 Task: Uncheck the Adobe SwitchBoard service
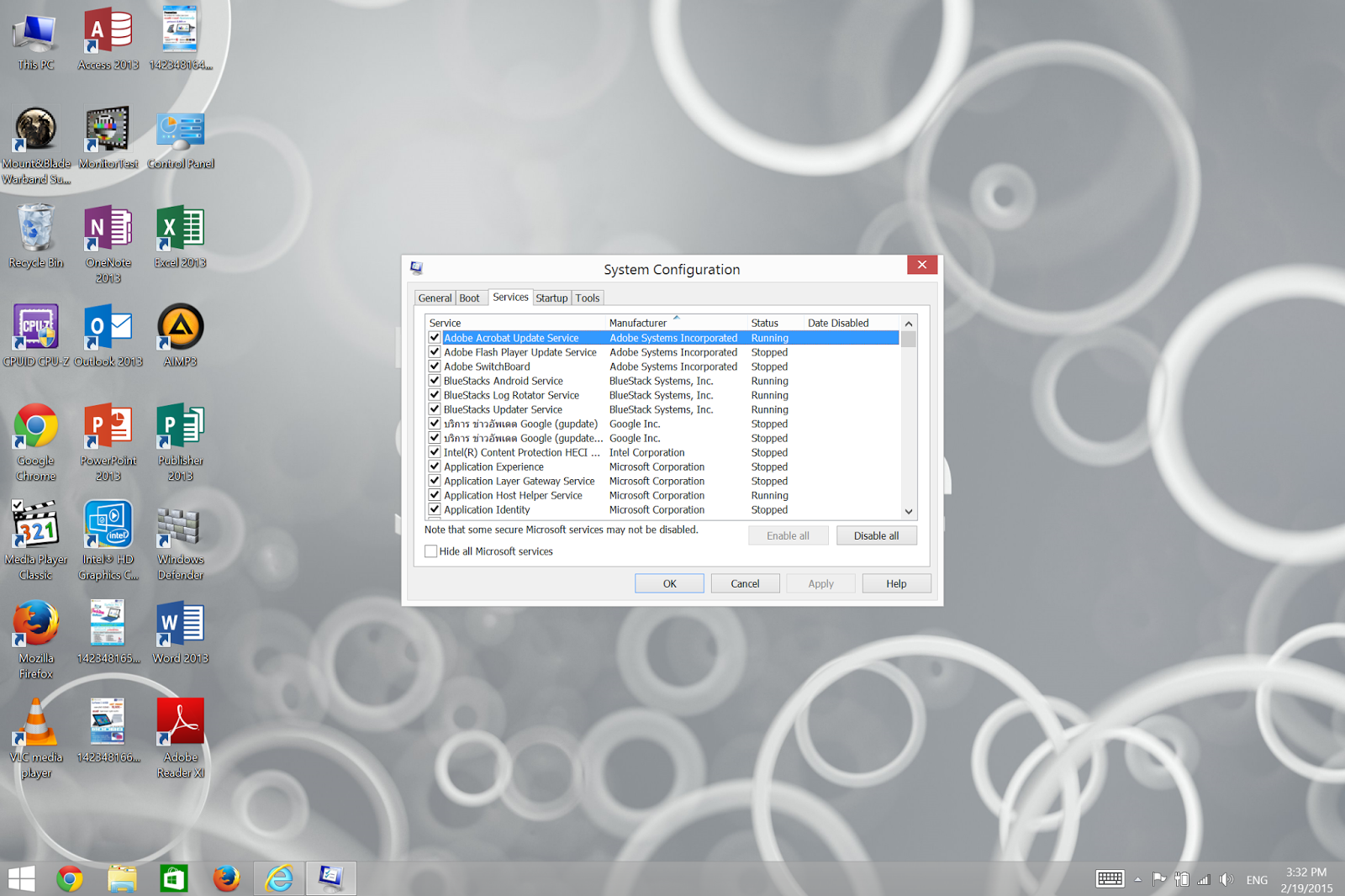pyautogui.click(x=435, y=366)
